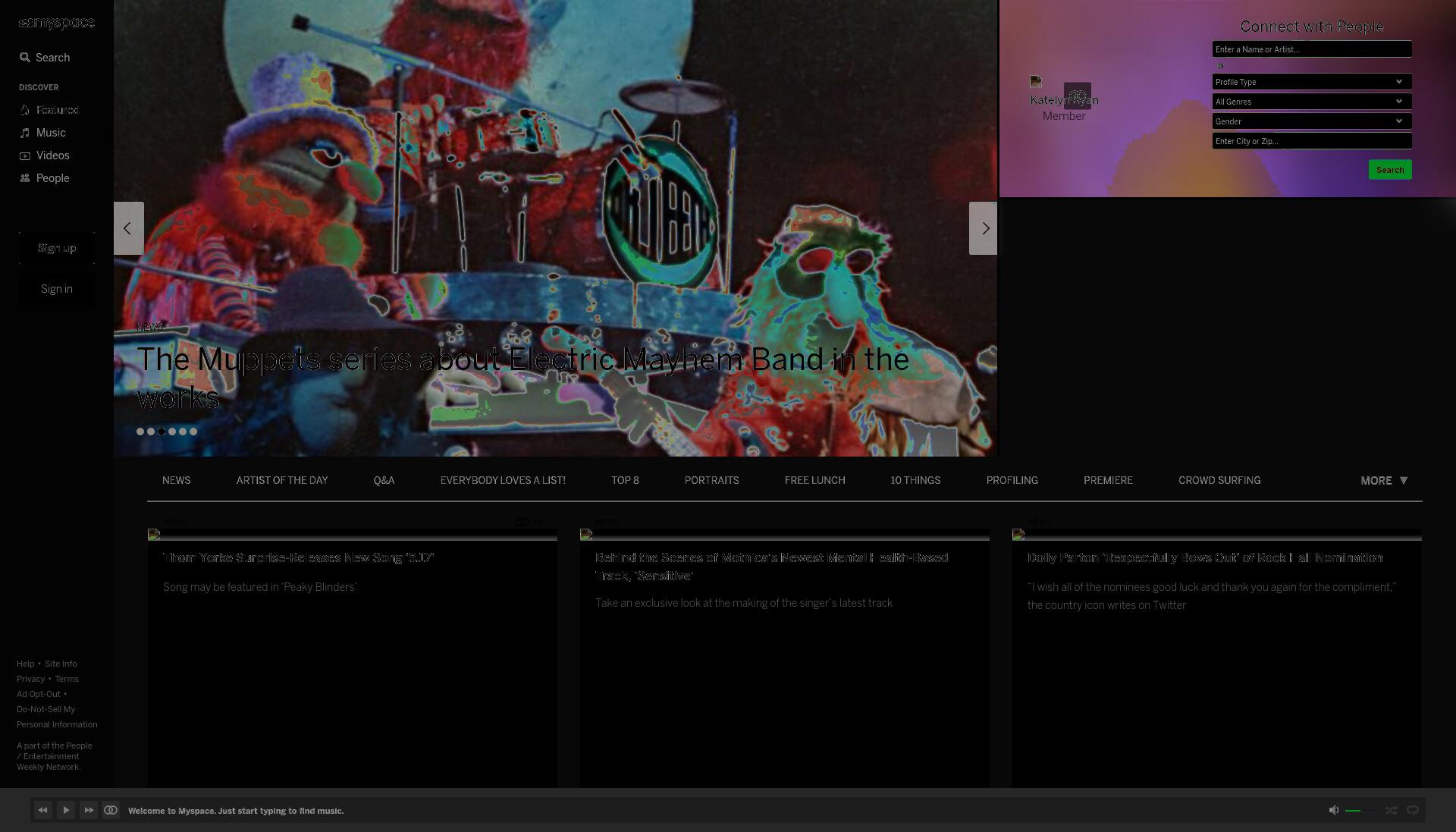Open the Gender dropdown
The height and width of the screenshot is (832, 1456).
pos(1312,121)
